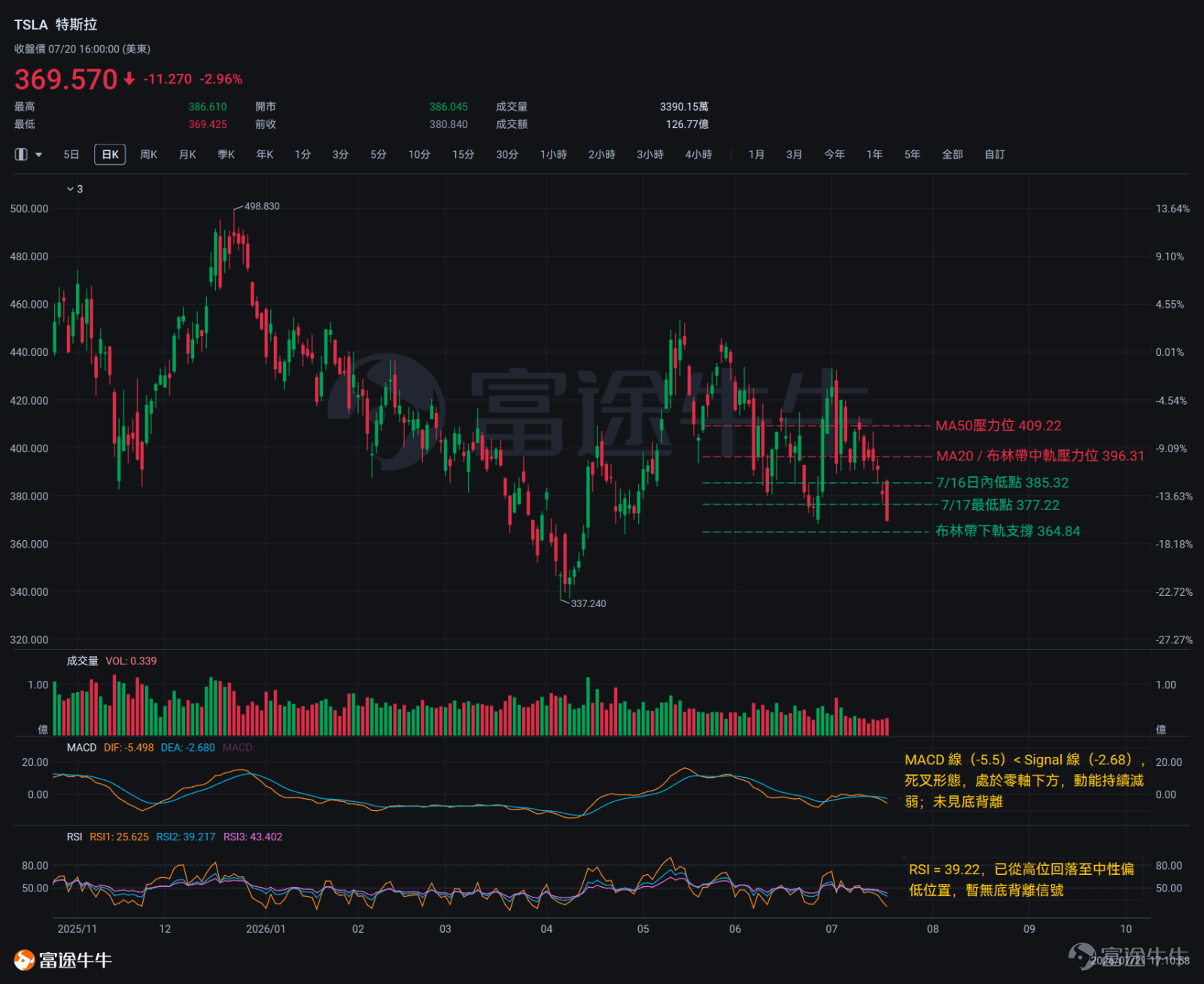Click the 7/16日內低點 385.32 label

(1002, 483)
